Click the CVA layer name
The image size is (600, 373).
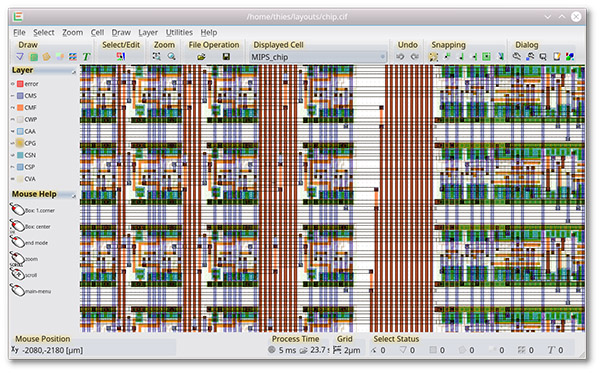click(x=30, y=179)
